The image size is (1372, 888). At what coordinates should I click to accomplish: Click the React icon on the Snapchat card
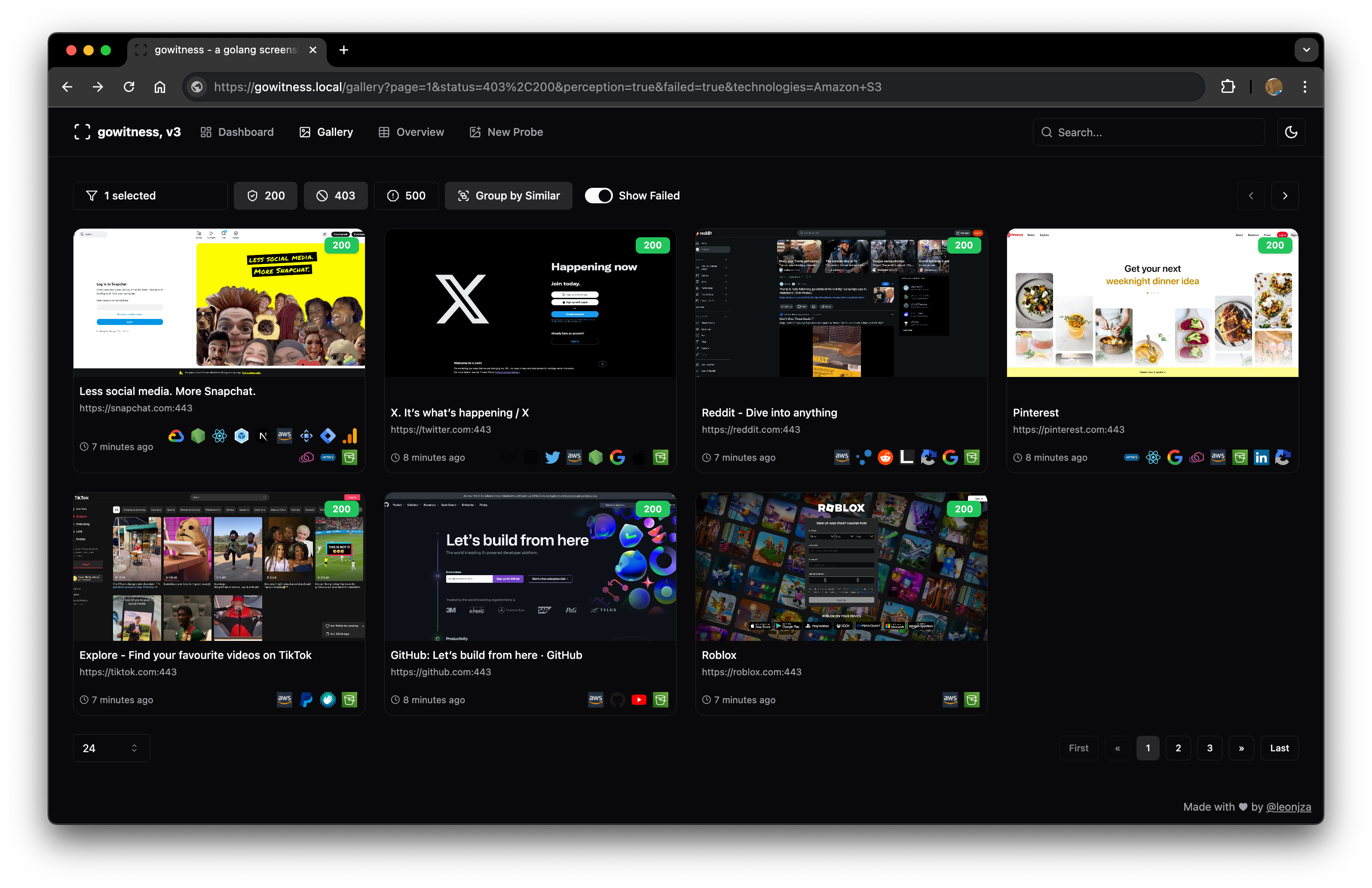pos(220,436)
